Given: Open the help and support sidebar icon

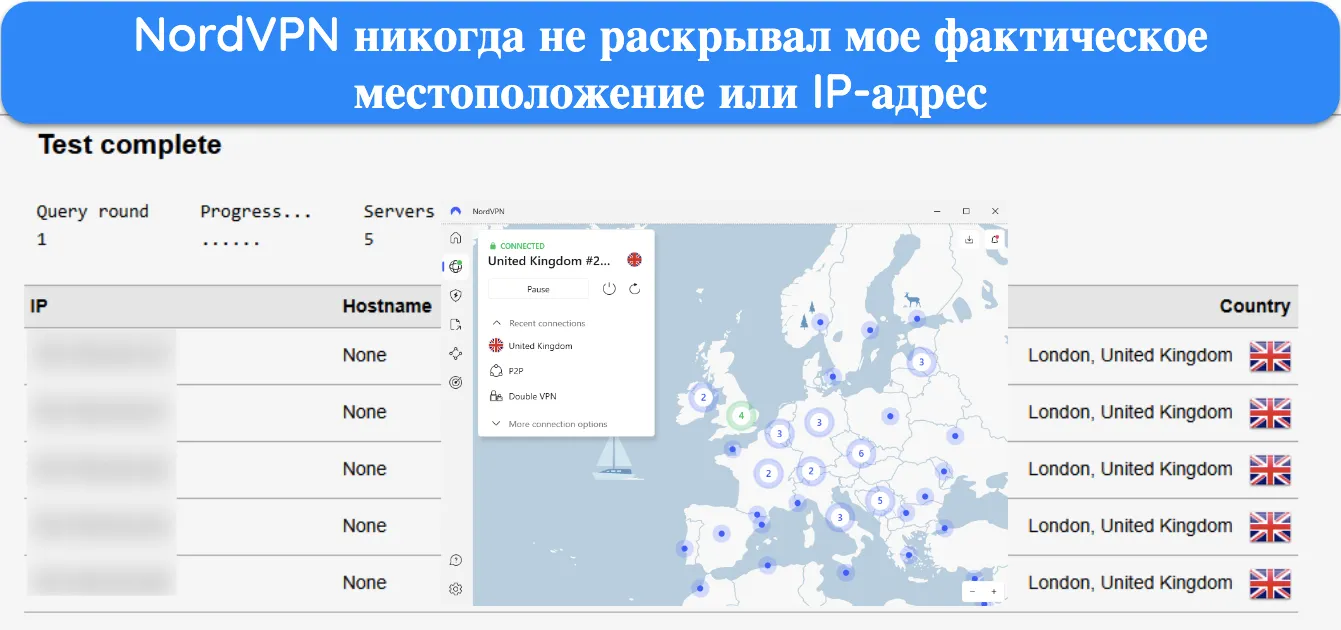Looking at the screenshot, I should tap(456, 560).
